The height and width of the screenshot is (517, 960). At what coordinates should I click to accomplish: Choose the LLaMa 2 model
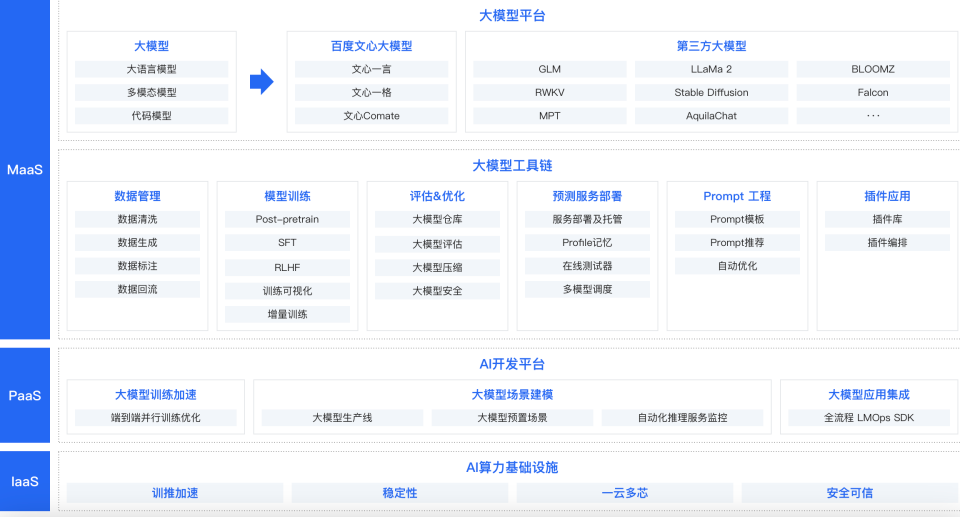point(711,69)
